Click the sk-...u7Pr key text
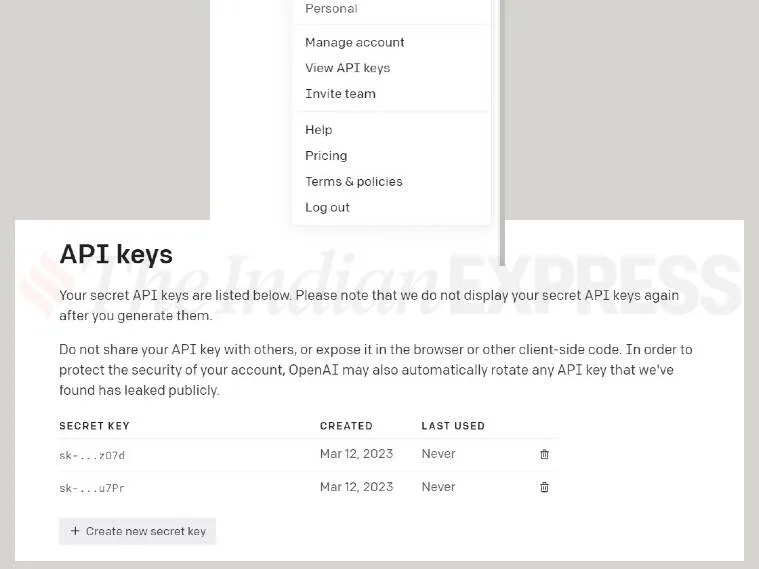This screenshot has width=759, height=569. [x=92, y=488]
